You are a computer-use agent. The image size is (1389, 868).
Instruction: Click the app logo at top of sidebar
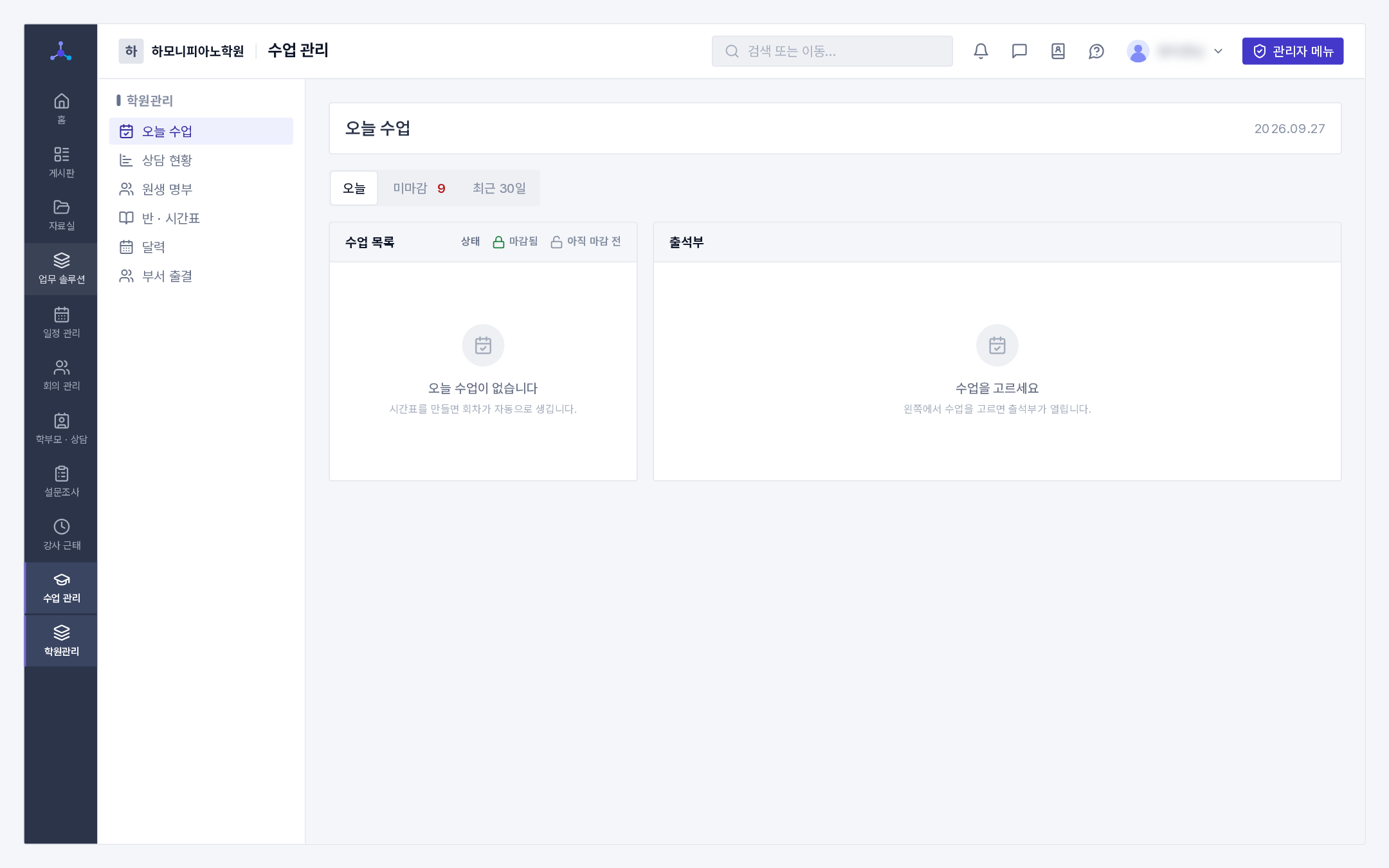click(61, 51)
